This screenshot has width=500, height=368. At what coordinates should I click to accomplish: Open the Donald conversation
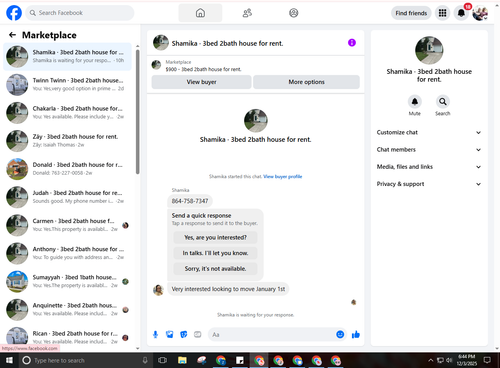point(68,169)
